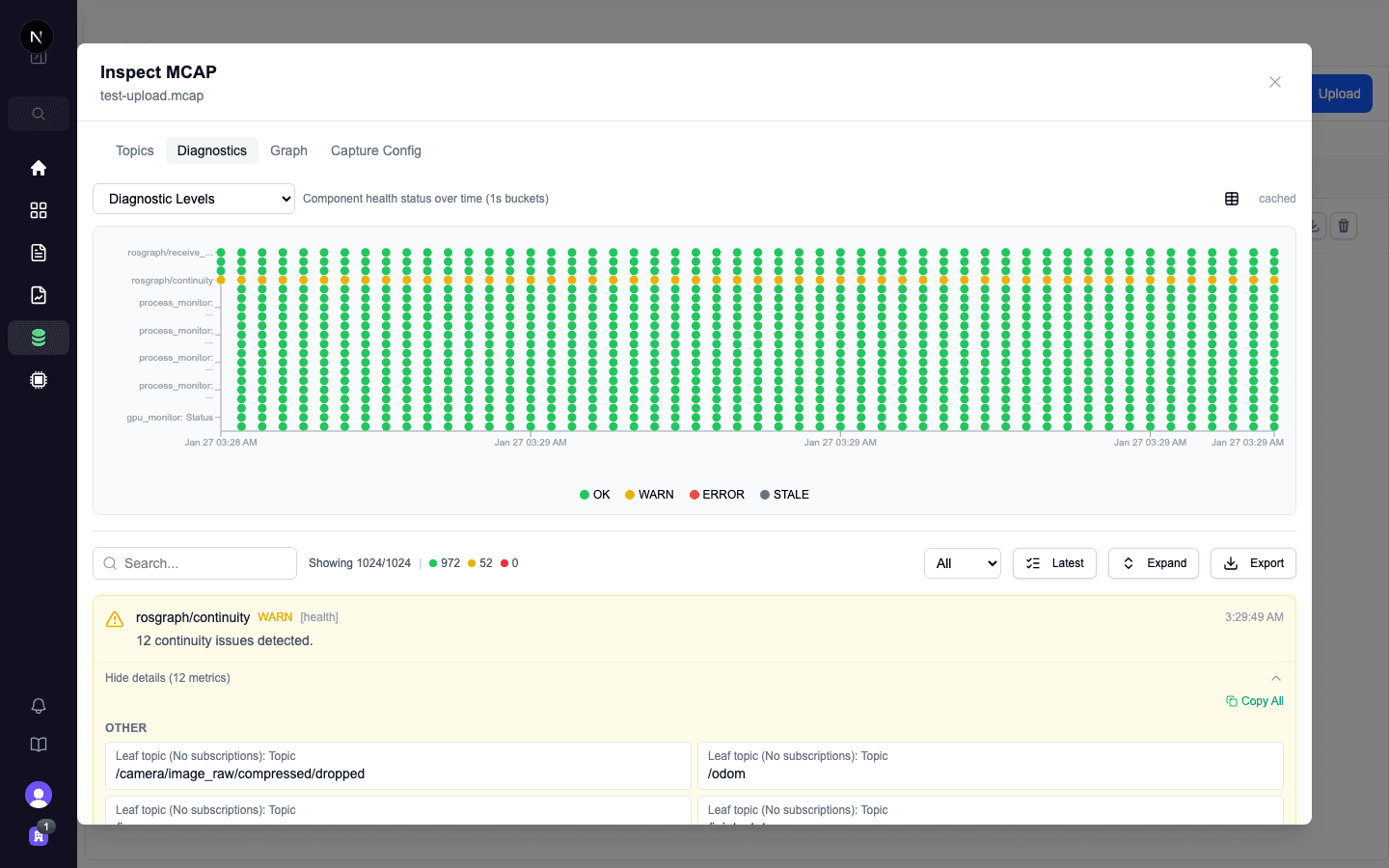Click the Expand button
The image size is (1389, 868).
[1154, 563]
